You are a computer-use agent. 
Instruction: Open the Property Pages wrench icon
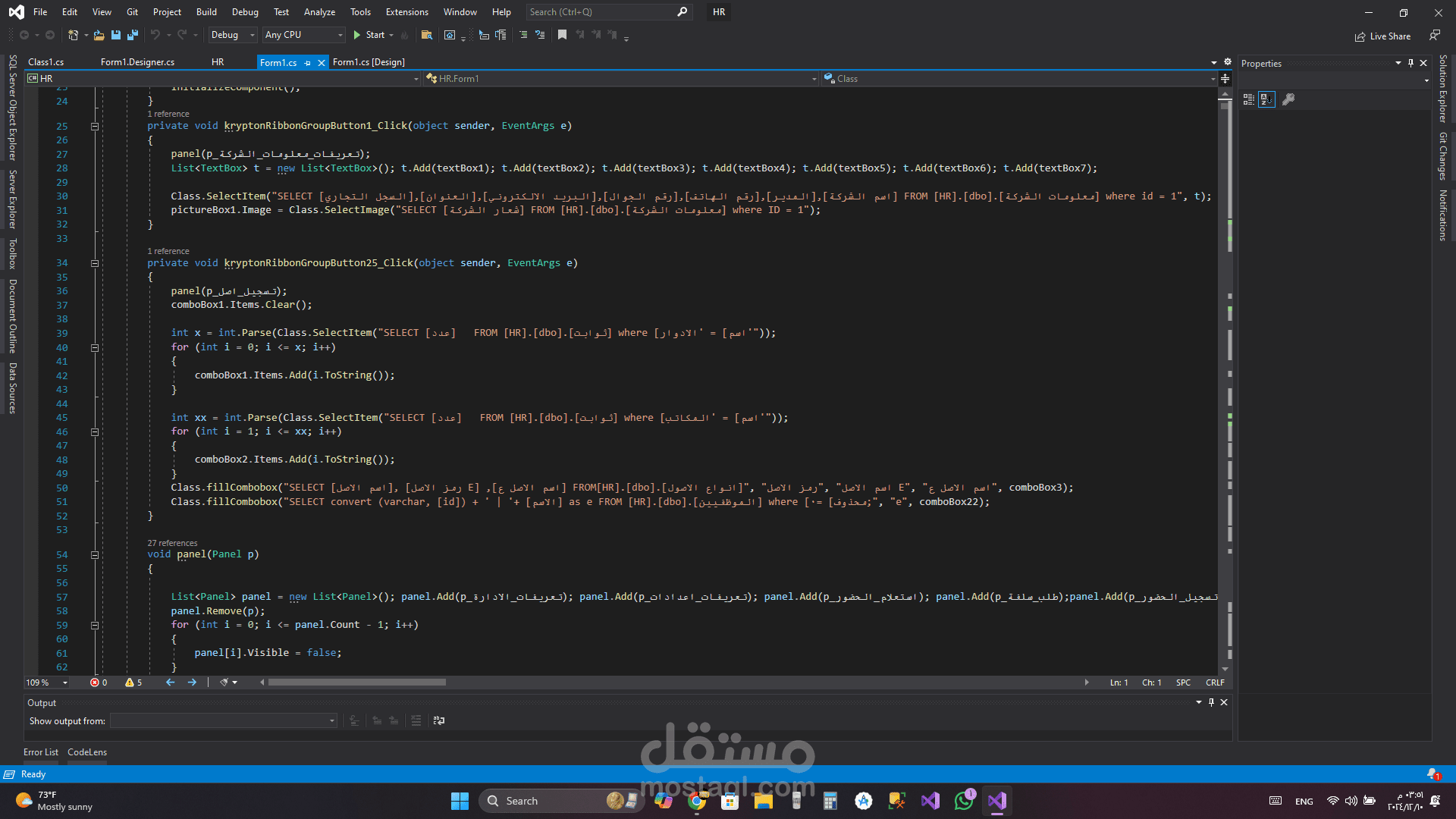point(1288,99)
